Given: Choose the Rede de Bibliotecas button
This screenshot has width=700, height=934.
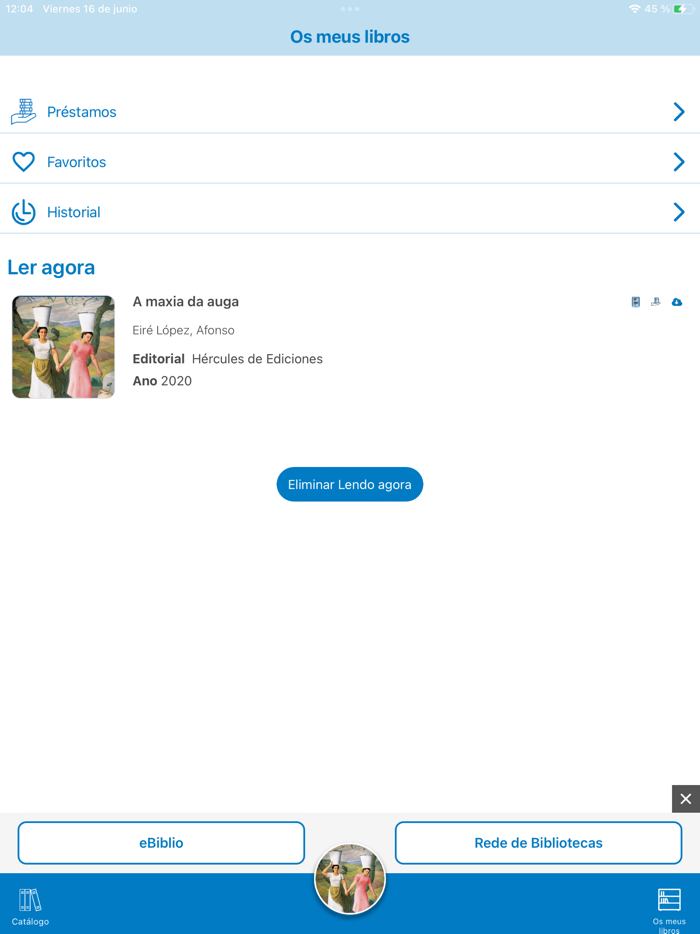Looking at the screenshot, I should (x=538, y=843).
